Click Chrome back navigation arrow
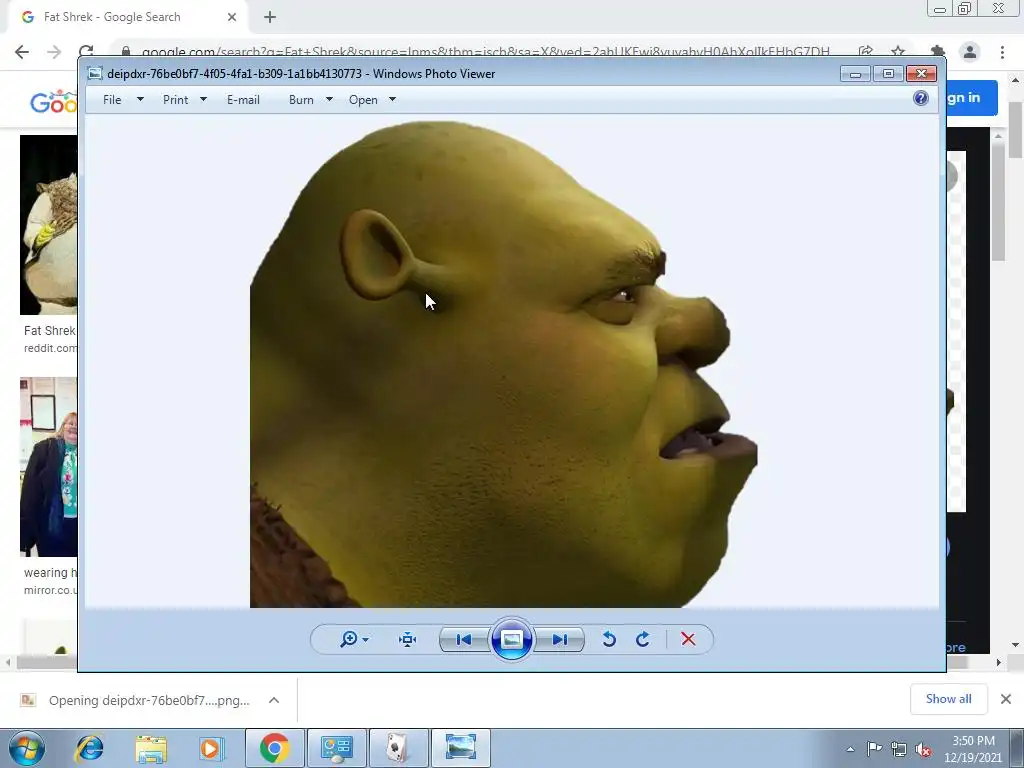 tap(22, 52)
